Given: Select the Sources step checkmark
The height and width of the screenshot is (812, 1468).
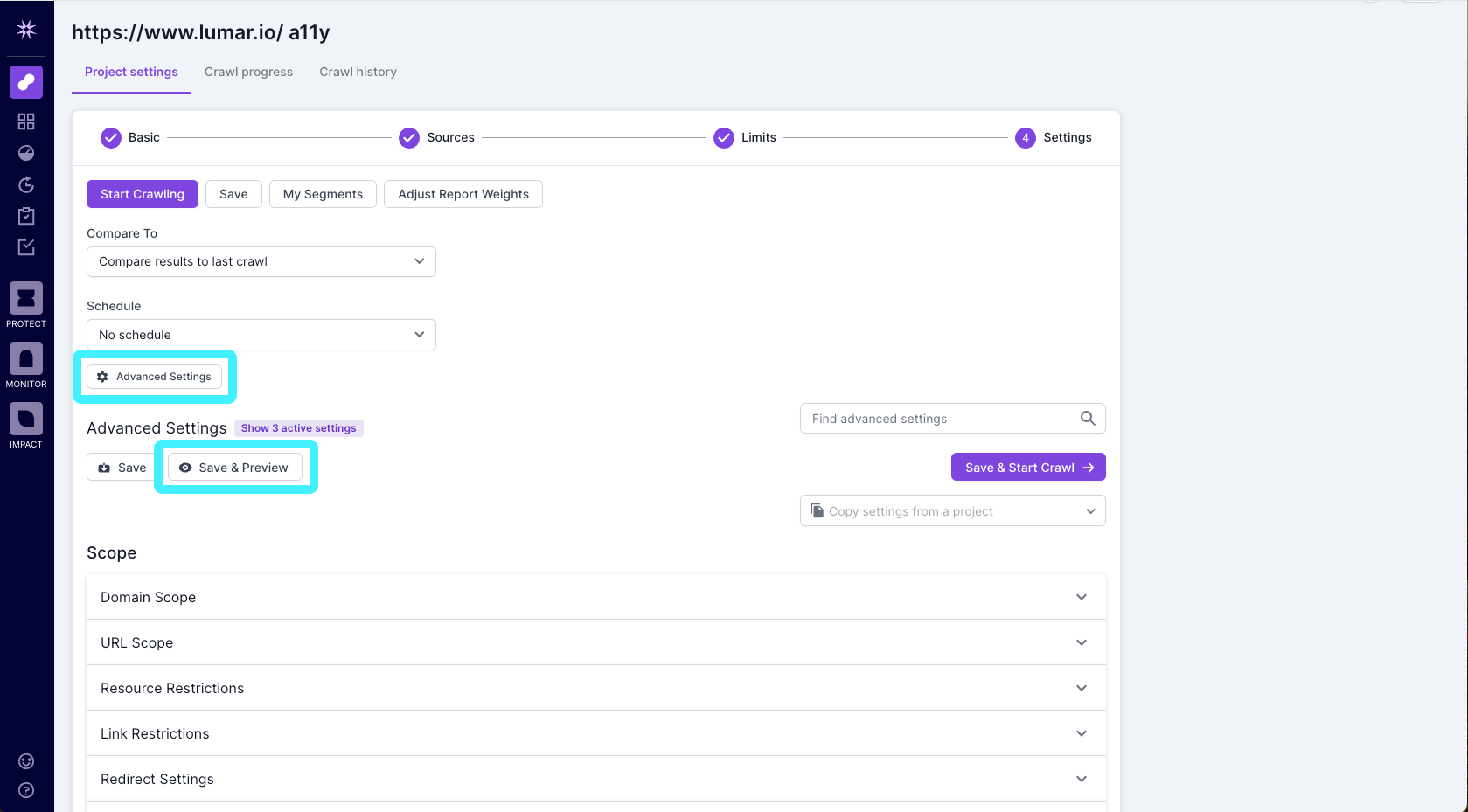Looking at the screenshot, I should pos(408,137).
